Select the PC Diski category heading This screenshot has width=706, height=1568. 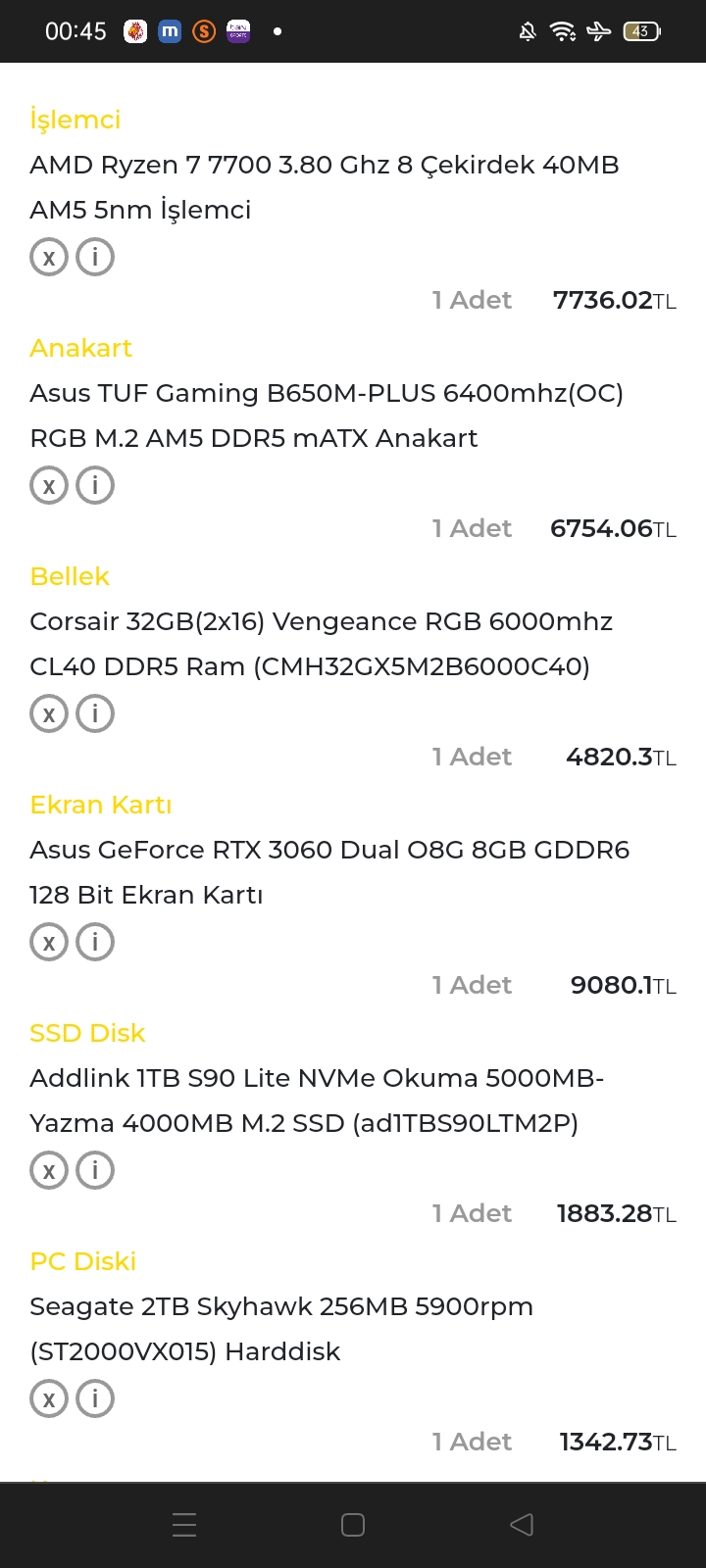[83, 1261]
